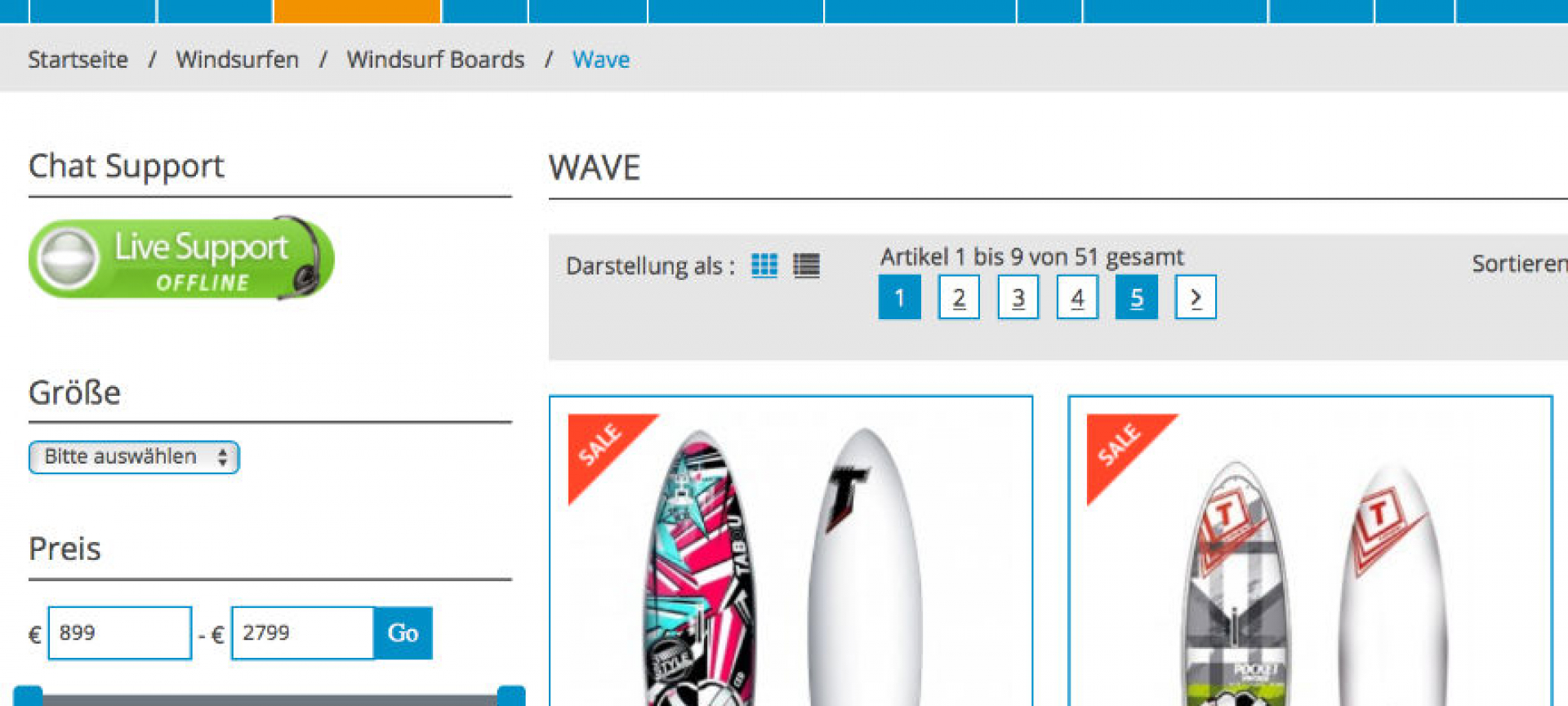1568x706 pixels.
Task: Jump to page 5 of results
Action: pyautogui.click(x=1137, y=298)
